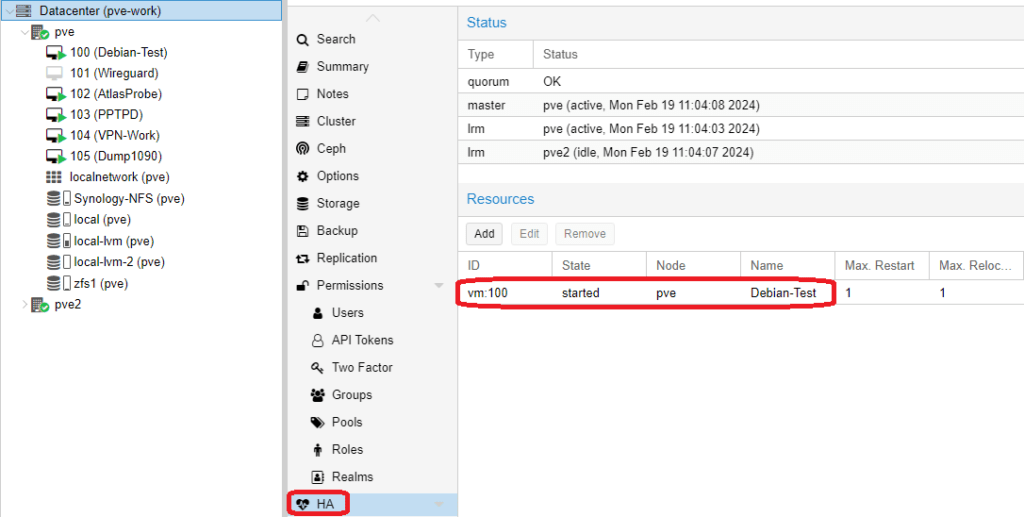
Task: Click stopped VM icon for 101 (Wireguard)
Action: 54,73
